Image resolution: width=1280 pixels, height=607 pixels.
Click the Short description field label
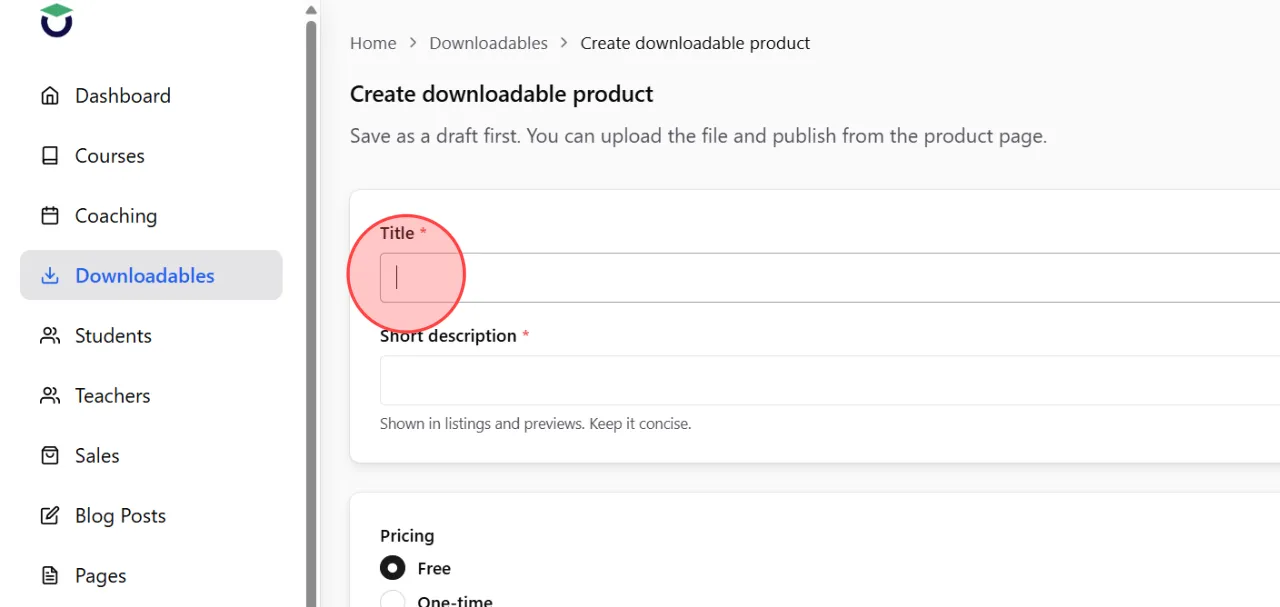coord(448,336)
